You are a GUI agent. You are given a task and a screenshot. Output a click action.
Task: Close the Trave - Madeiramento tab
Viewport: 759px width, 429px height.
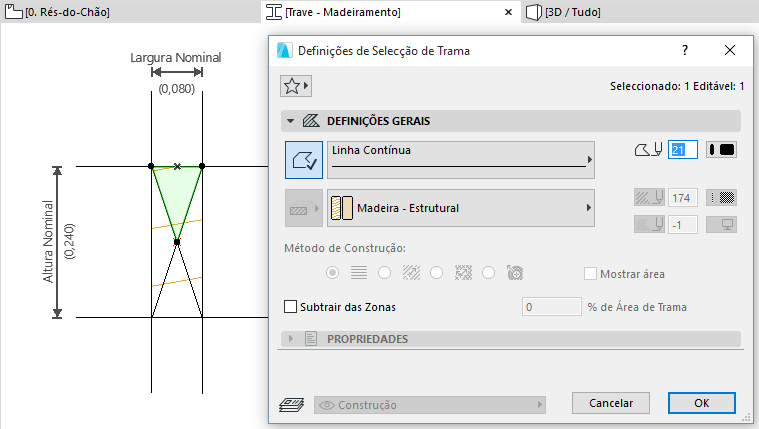pos(508,12)
